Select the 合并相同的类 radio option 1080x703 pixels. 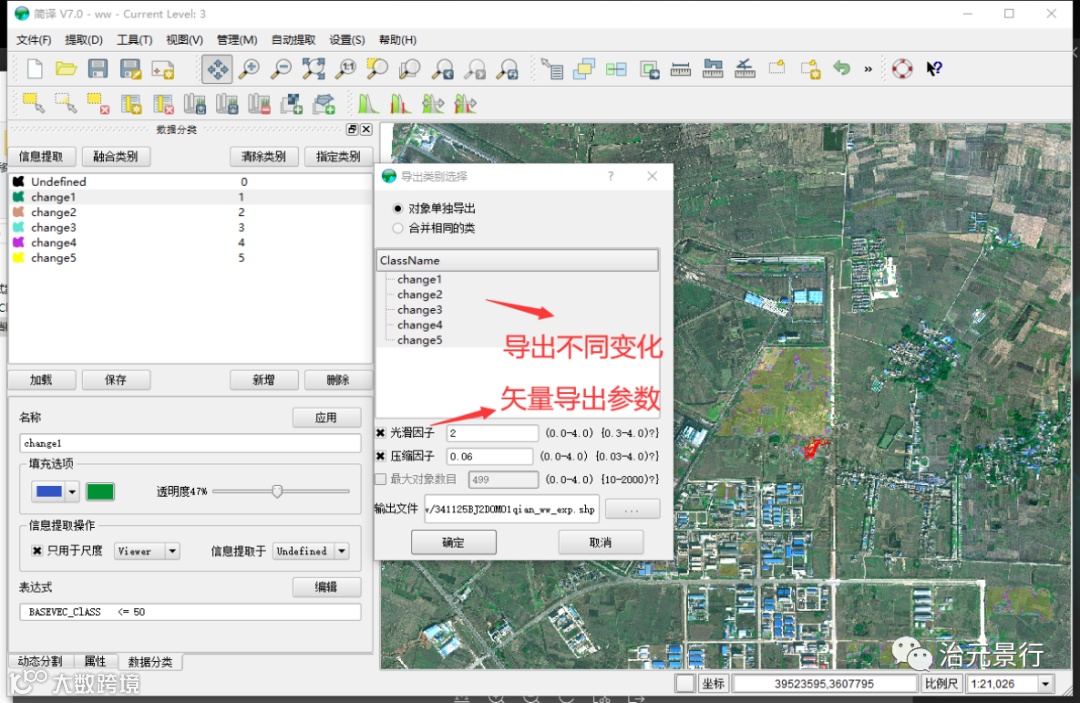pyautogui.click(x=398, y=228)
